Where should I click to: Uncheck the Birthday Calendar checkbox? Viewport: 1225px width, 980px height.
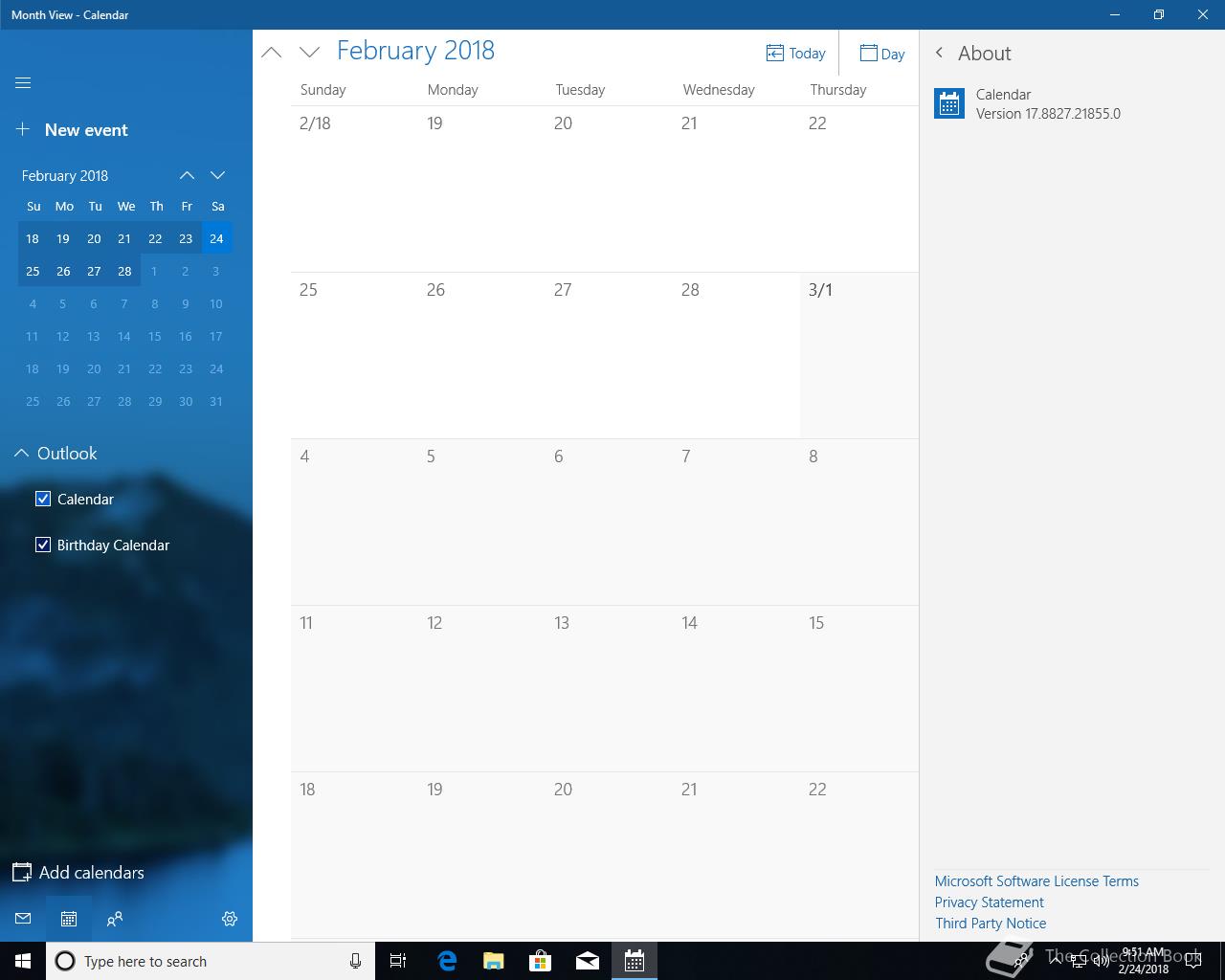pos(43,545)
